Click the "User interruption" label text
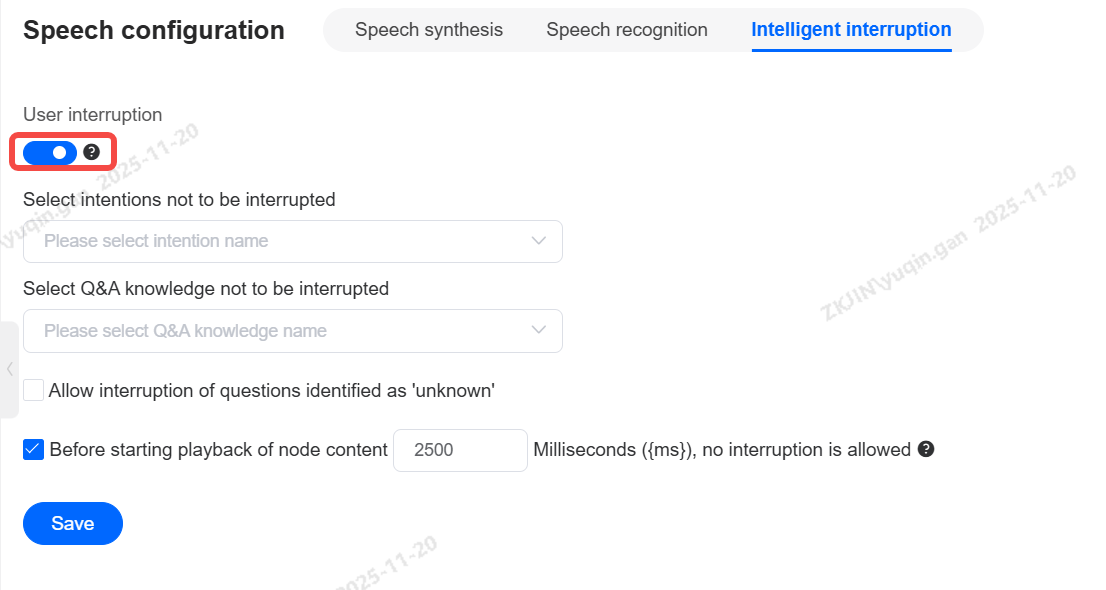The height and width of the screenshot is (590, 1106). tap(92, 115)
